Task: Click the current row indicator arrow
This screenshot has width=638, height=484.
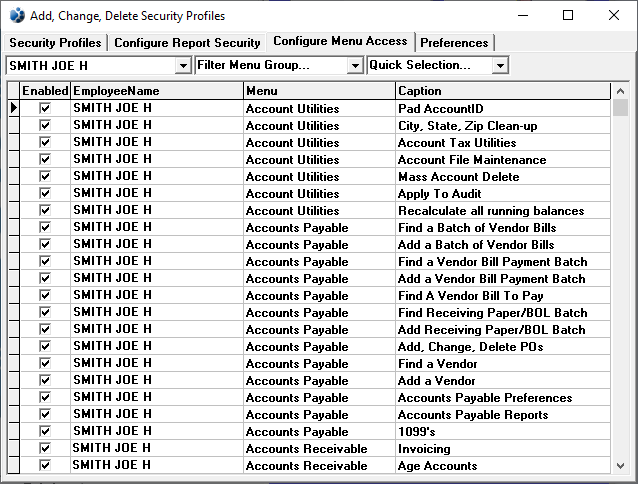Action: click(13, 108)
